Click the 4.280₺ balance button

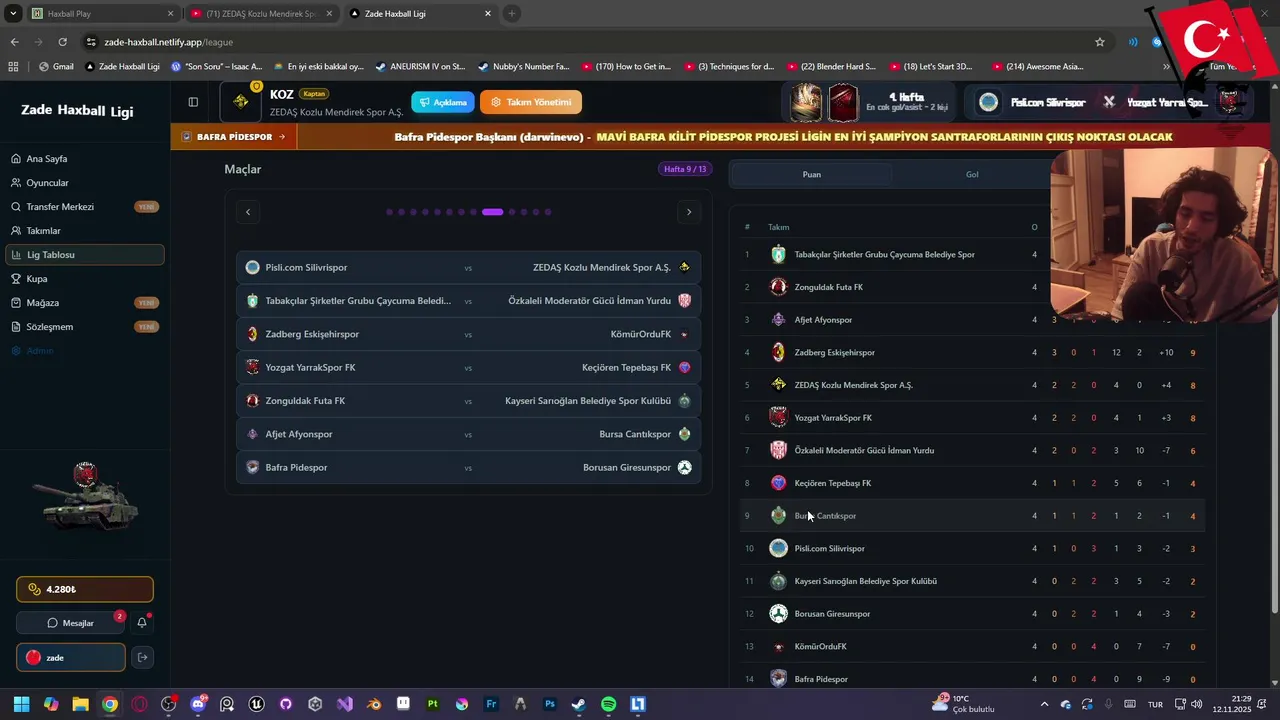point(85,589)
